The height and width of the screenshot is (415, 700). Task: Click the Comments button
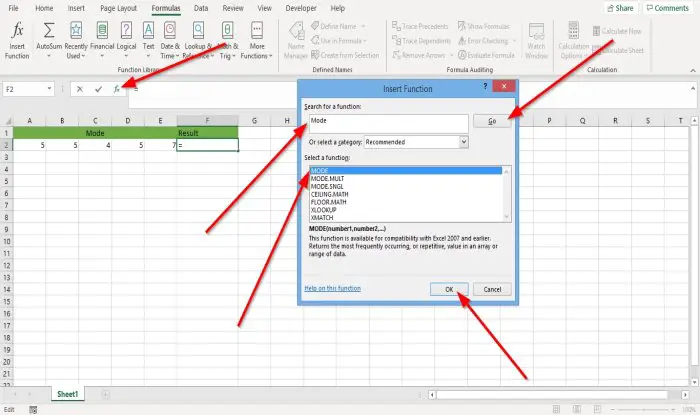click(x=668, y=8)
